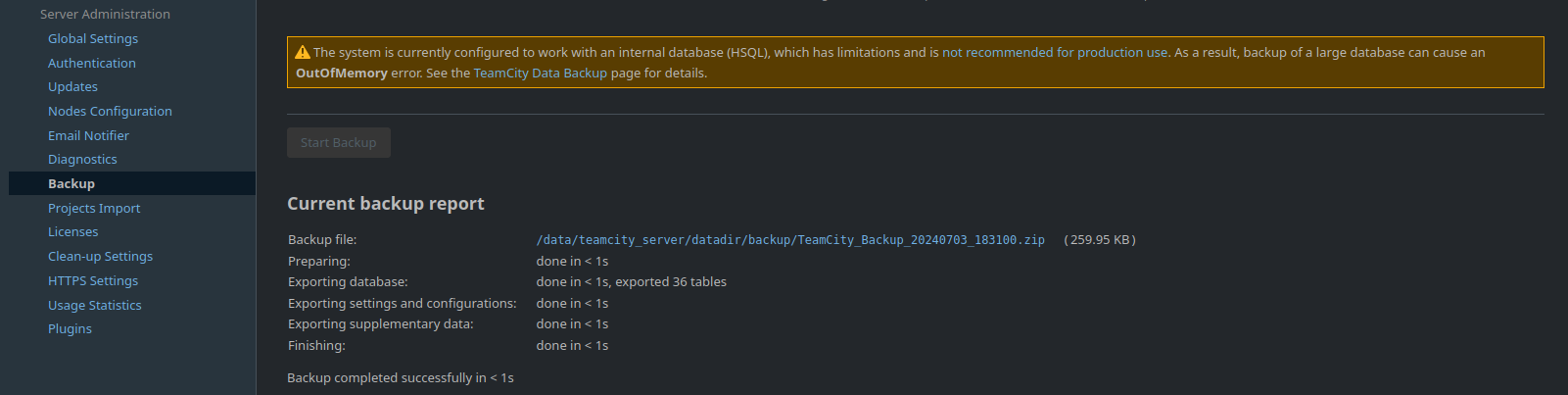Open the TeamCity Data Backup link
The height and width of the screenshot is (395, 1568).
point(541,73)
